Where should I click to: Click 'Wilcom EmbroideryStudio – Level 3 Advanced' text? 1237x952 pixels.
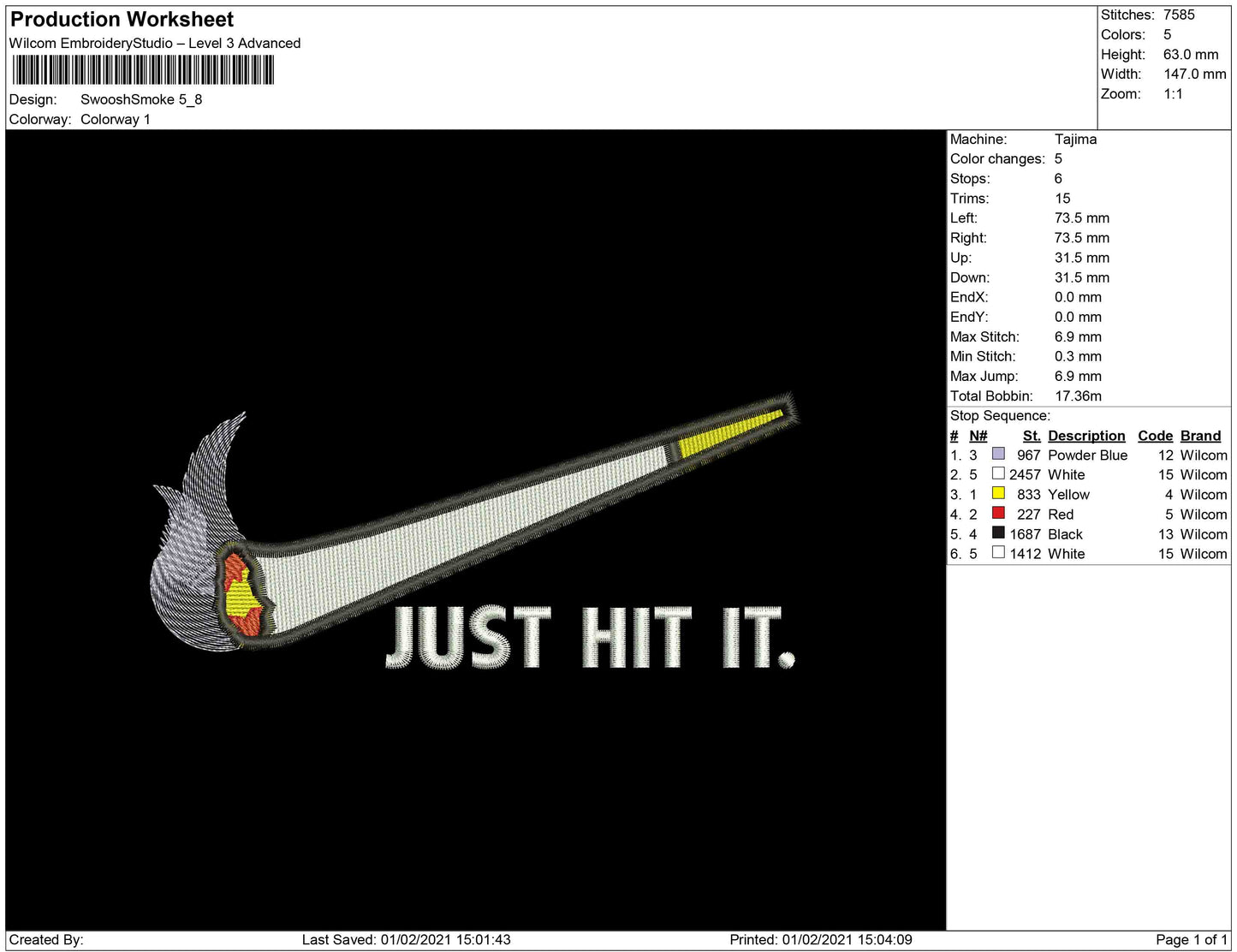click(155, 44)
